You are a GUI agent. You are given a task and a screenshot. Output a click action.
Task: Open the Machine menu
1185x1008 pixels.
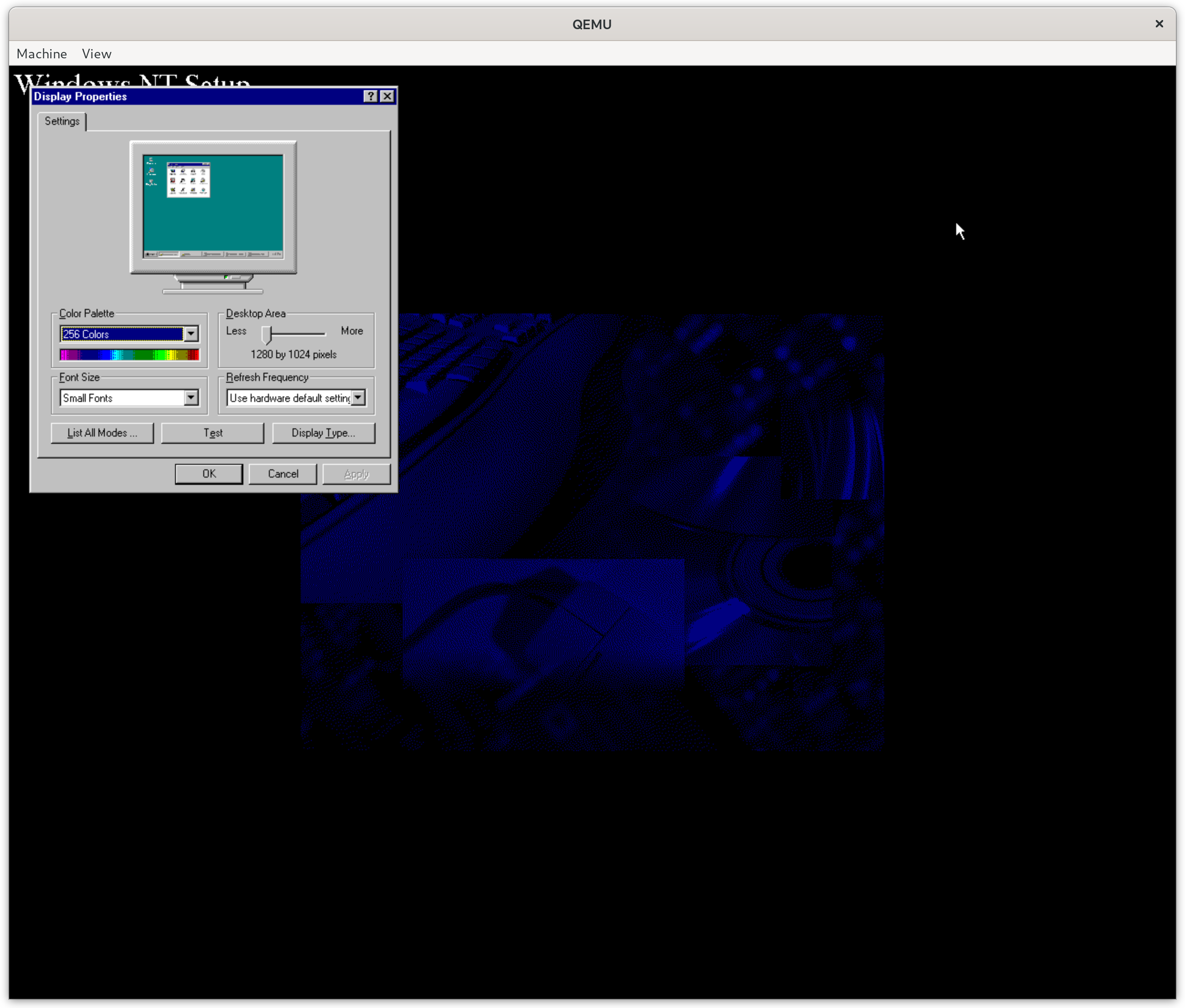pos(42,54)
